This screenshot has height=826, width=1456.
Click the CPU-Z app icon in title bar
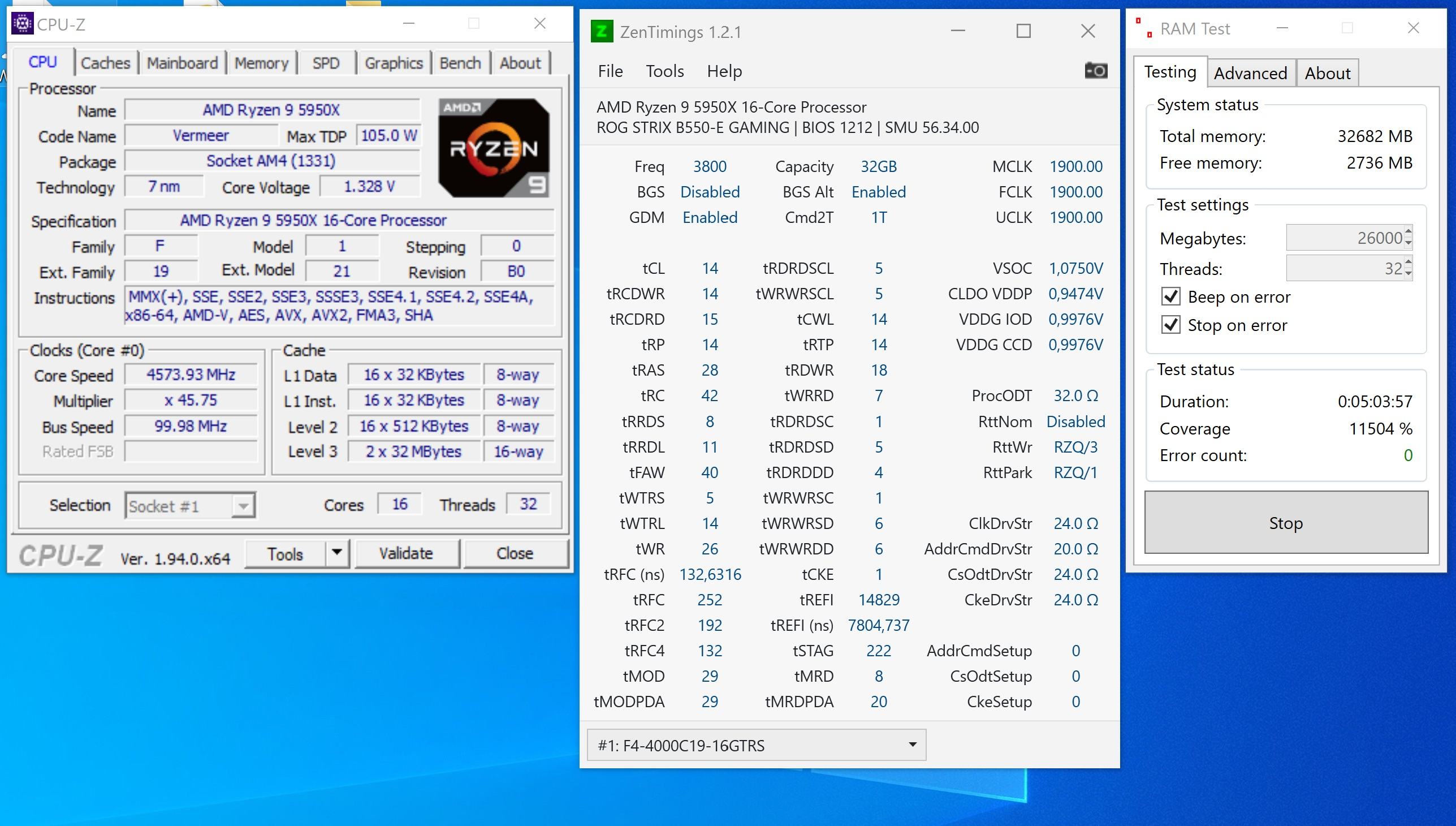point(22,24)
